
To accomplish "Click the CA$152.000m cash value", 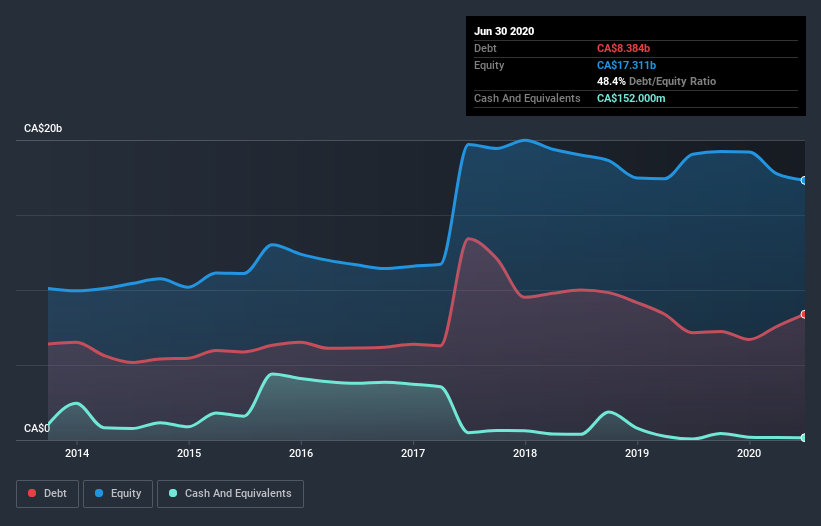I will pyautogui.click(x=631, y=98).
